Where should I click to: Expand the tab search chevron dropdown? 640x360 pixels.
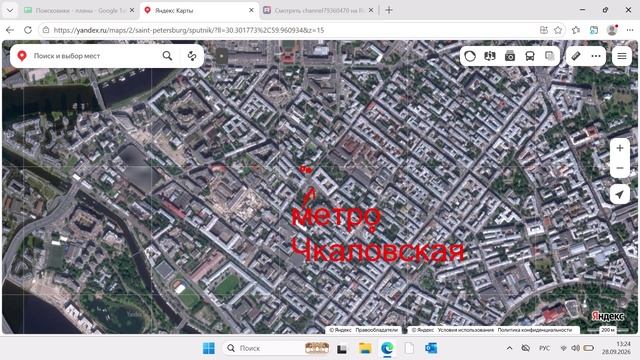point(10,10)
